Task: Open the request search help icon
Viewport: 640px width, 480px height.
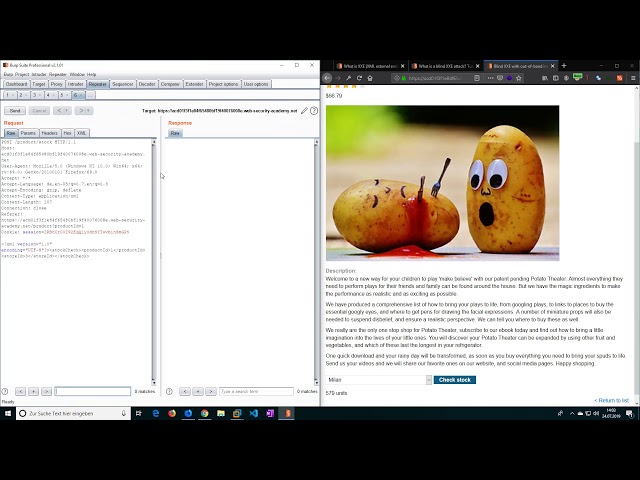Action: [5, 391]
